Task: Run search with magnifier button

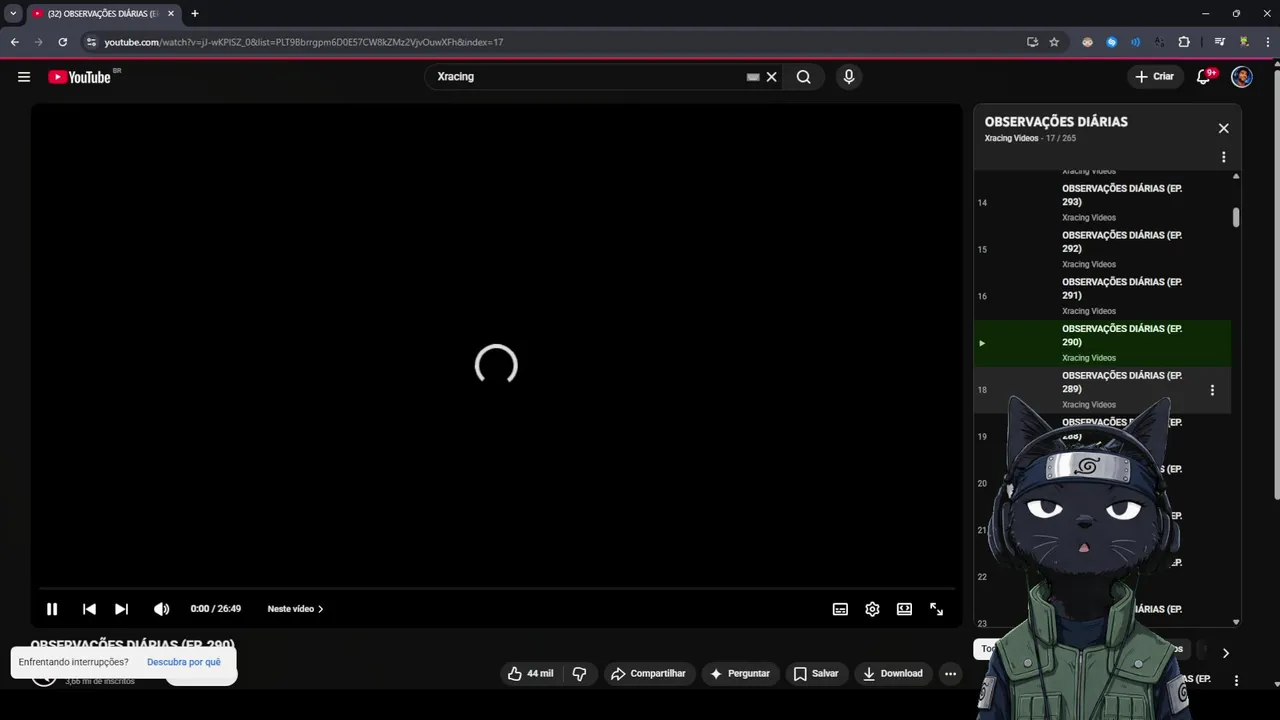Action: [x=803, y=77]
